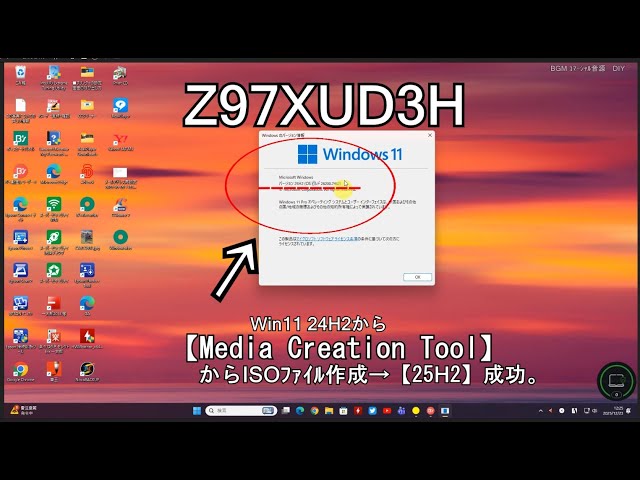Open the blue question mark book shortcut
Screen dimensions: 640x480
(x=53, y=142)
